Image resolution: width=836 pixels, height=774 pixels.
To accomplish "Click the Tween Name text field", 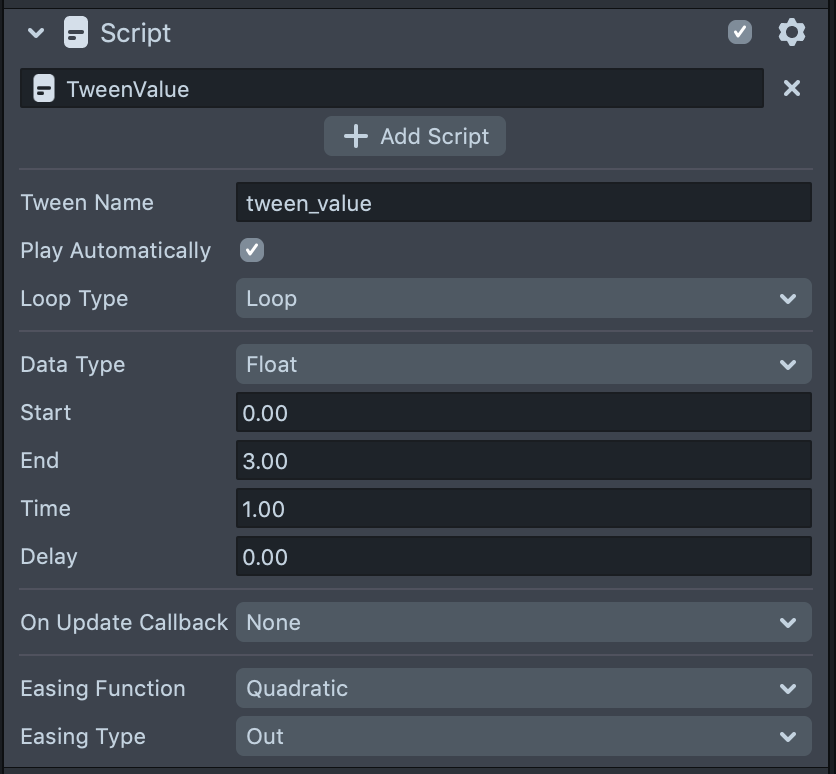I will click(523, 203).
